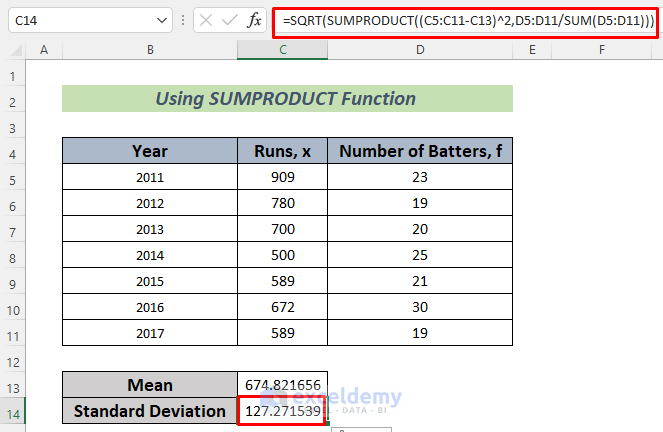663x432 pixels.
Task: Select the Runs cell containing 909
Action: 283,178
